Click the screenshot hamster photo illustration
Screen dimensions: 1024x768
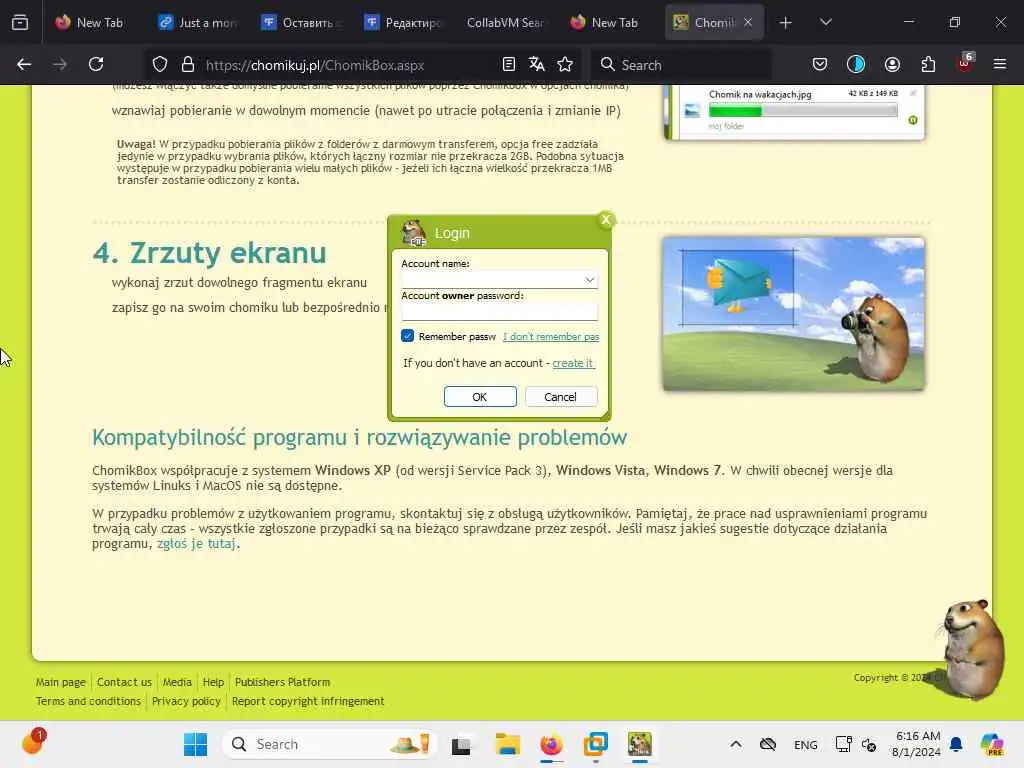pyautogui.click(x=793, y=314)
